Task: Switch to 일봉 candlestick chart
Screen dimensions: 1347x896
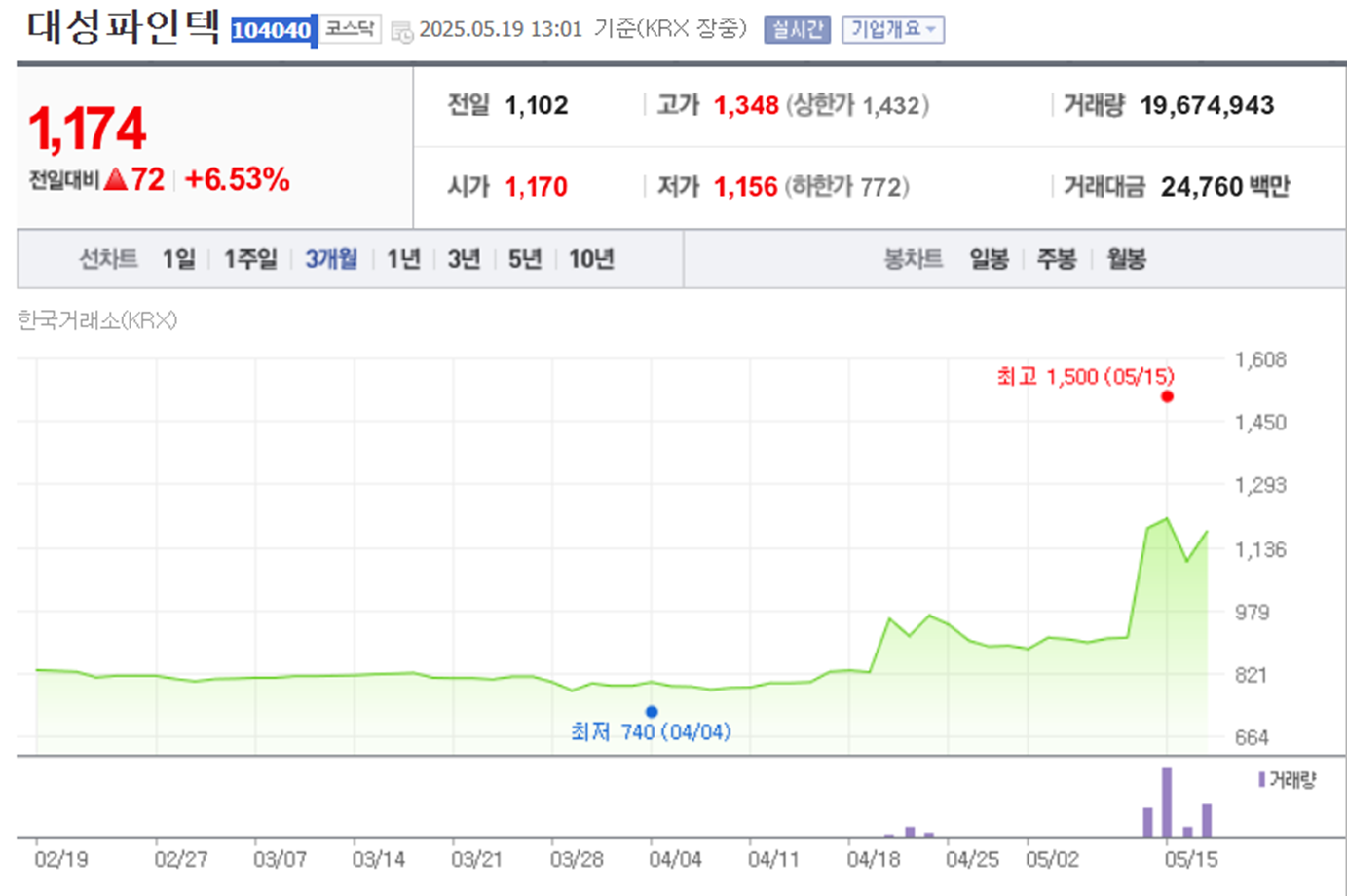Action: tap(989, 259)
